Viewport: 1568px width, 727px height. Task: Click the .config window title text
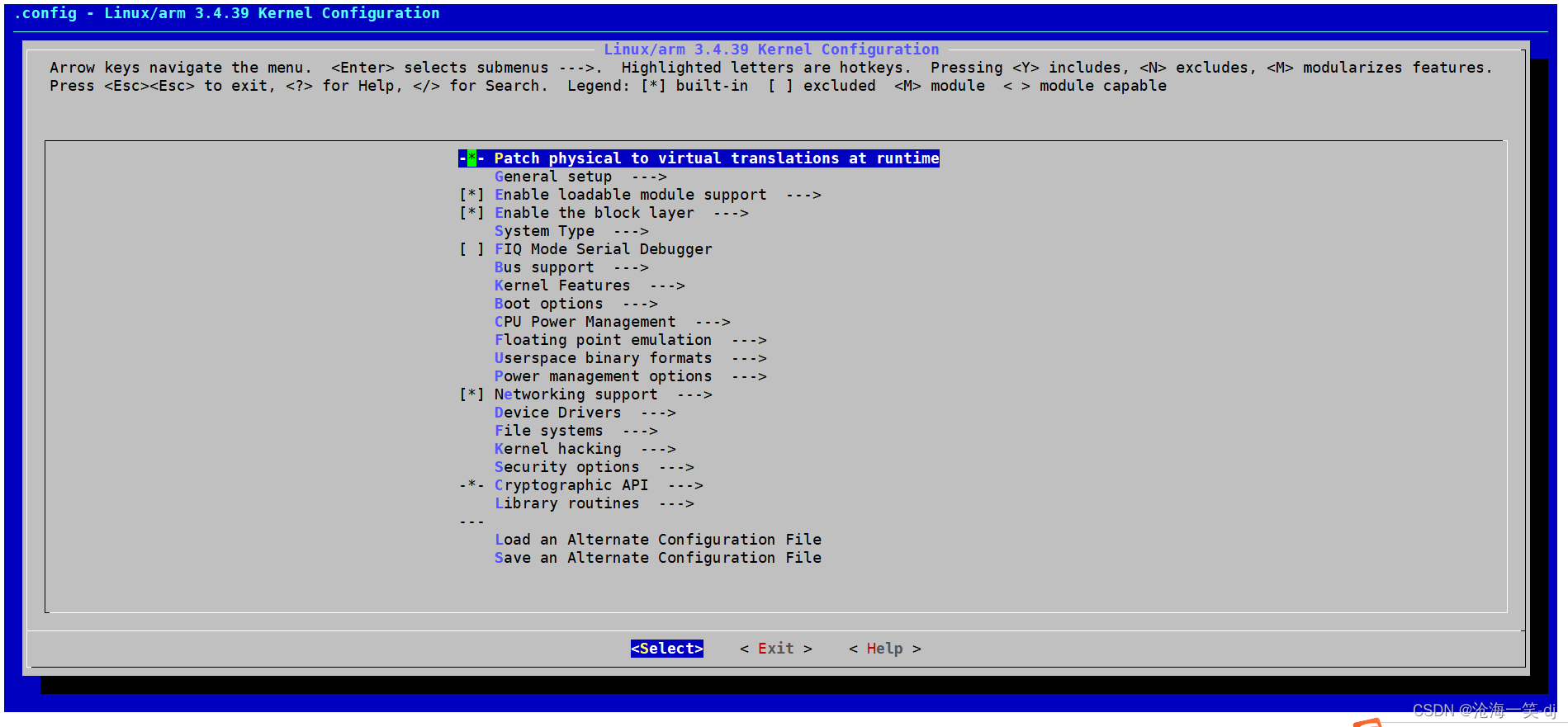coord(226,13)
